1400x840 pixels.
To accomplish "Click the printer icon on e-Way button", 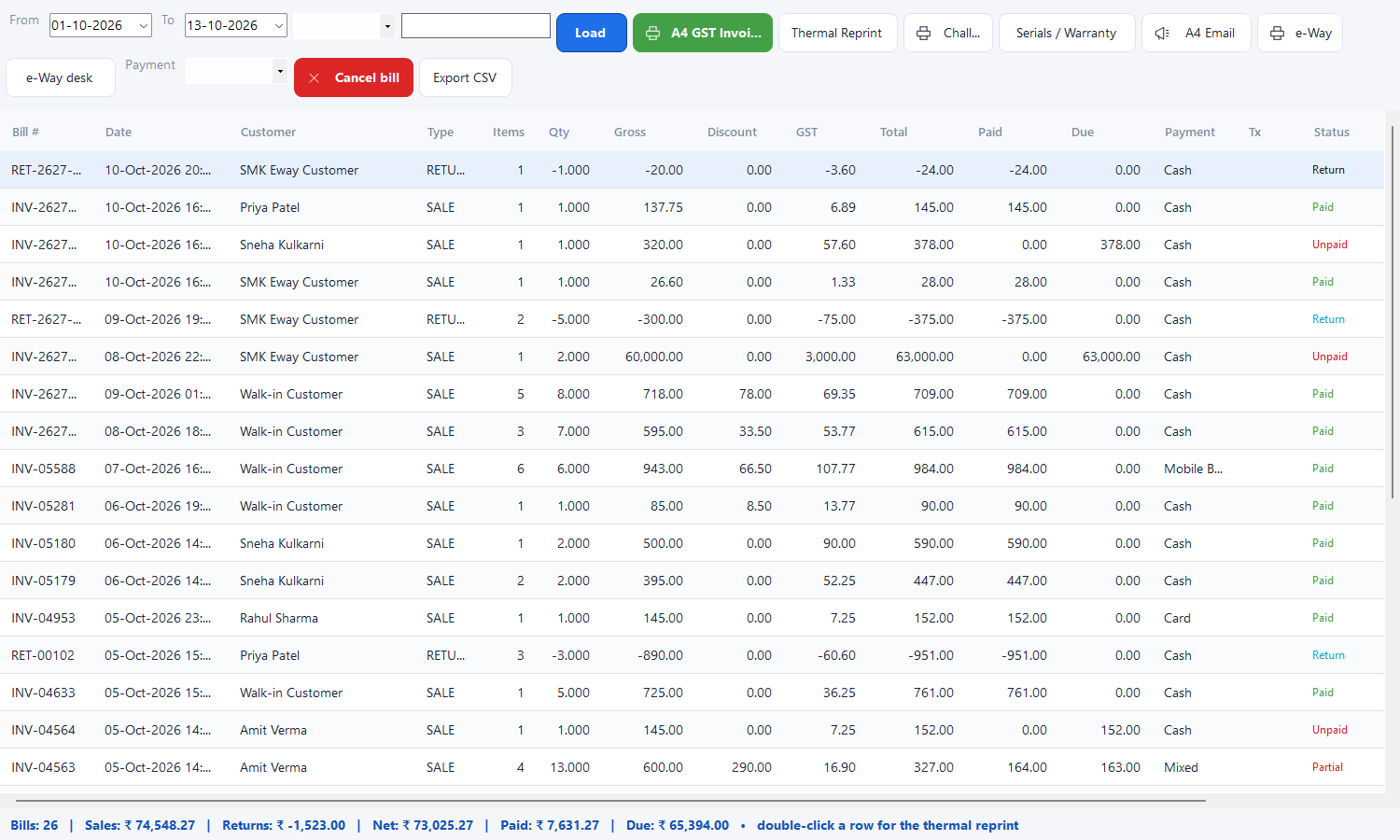I will coord(1277,33).
